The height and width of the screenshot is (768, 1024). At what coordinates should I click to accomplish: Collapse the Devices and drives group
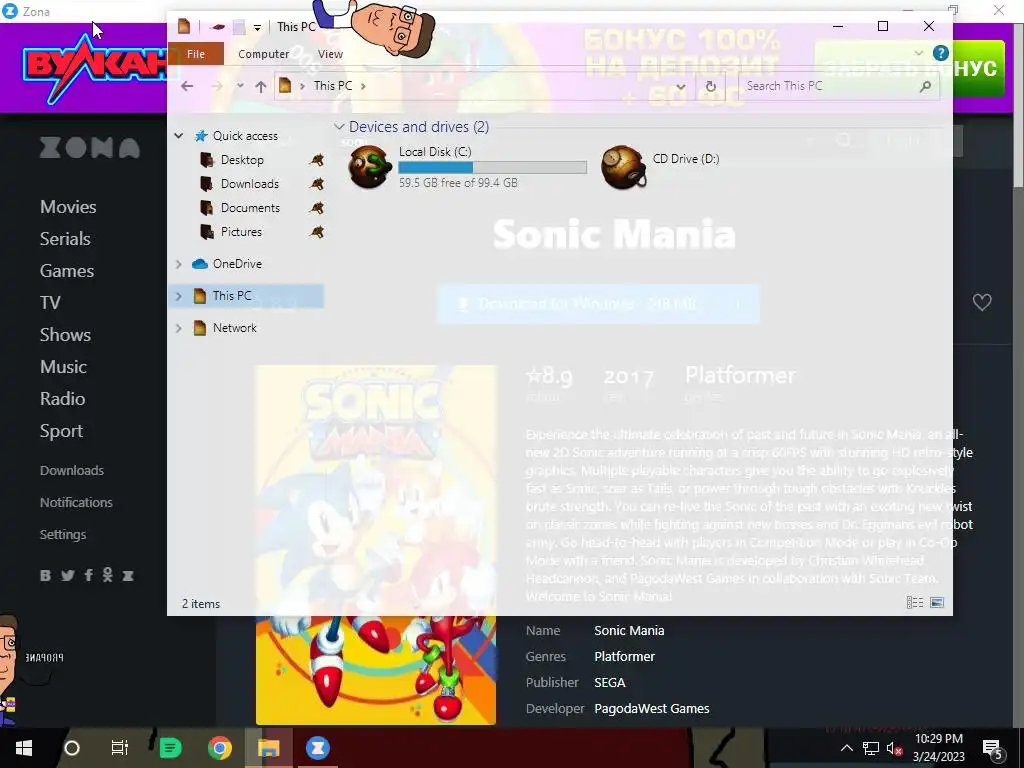[339, 127]
